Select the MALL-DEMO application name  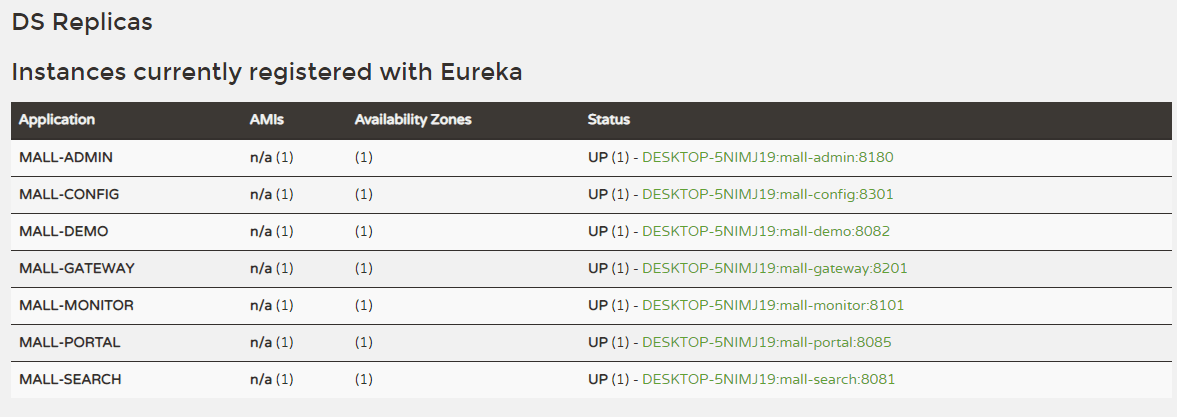point(64,231)
